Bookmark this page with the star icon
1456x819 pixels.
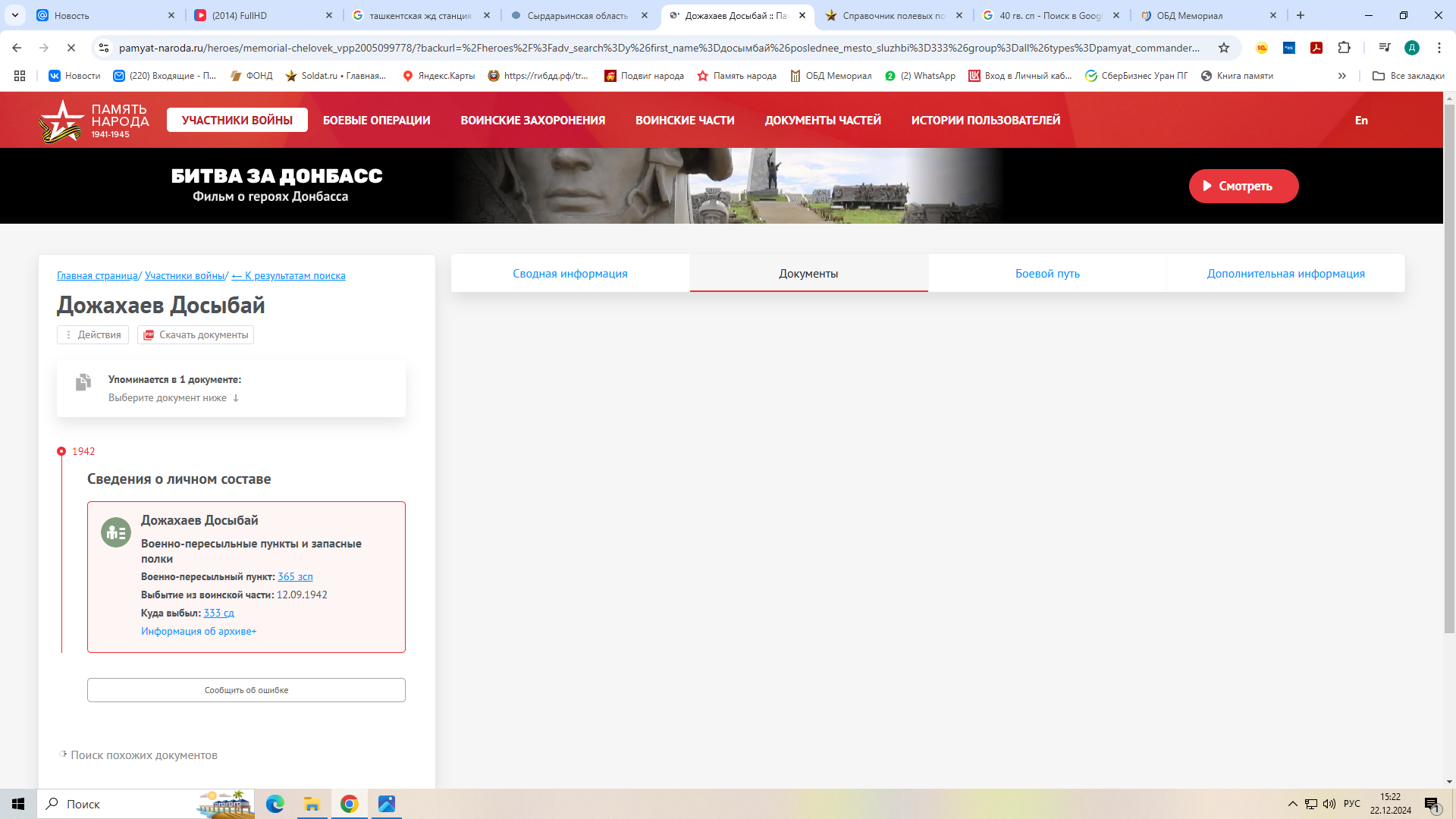point(1223,48)
